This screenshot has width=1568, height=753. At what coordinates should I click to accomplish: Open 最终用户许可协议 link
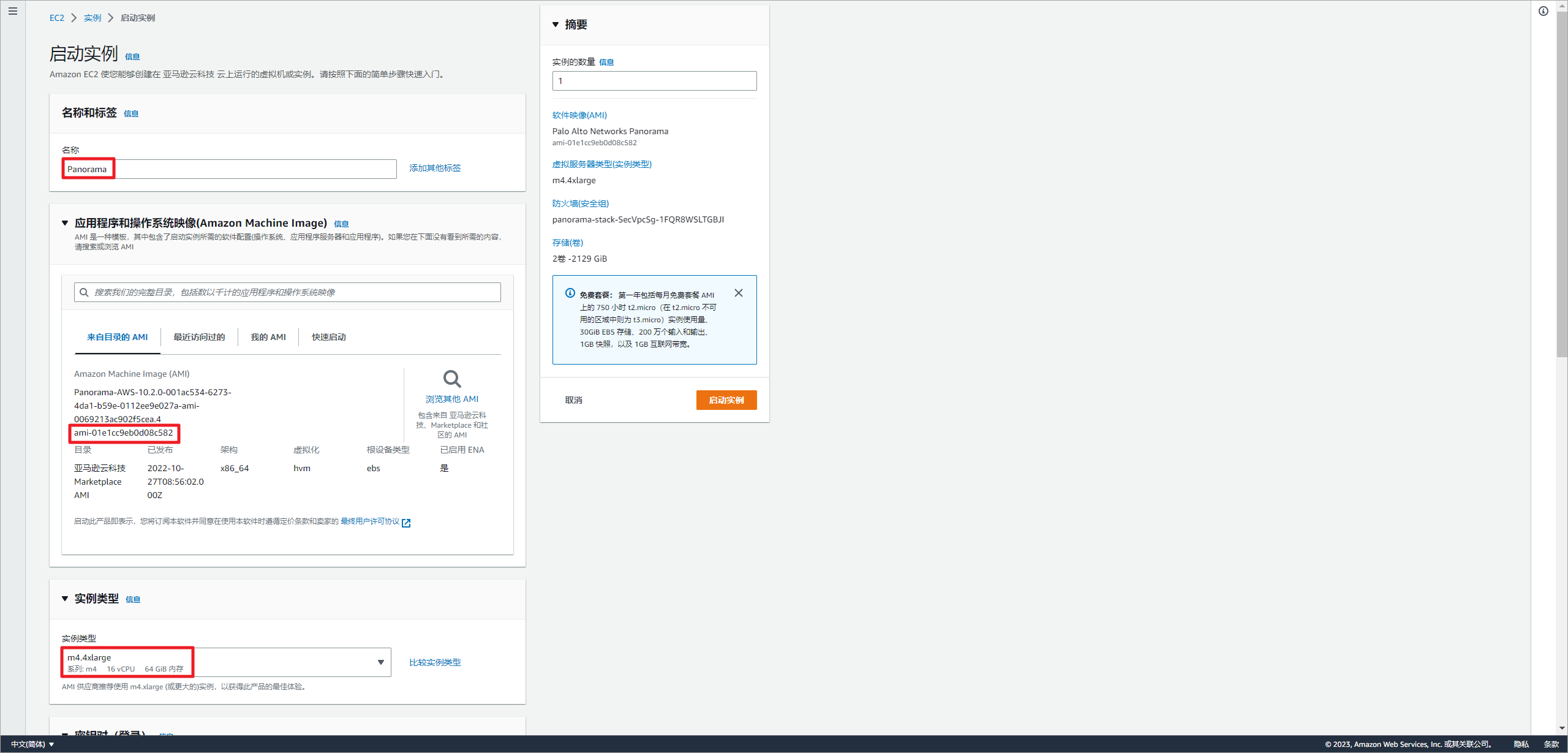click(370, 521)
